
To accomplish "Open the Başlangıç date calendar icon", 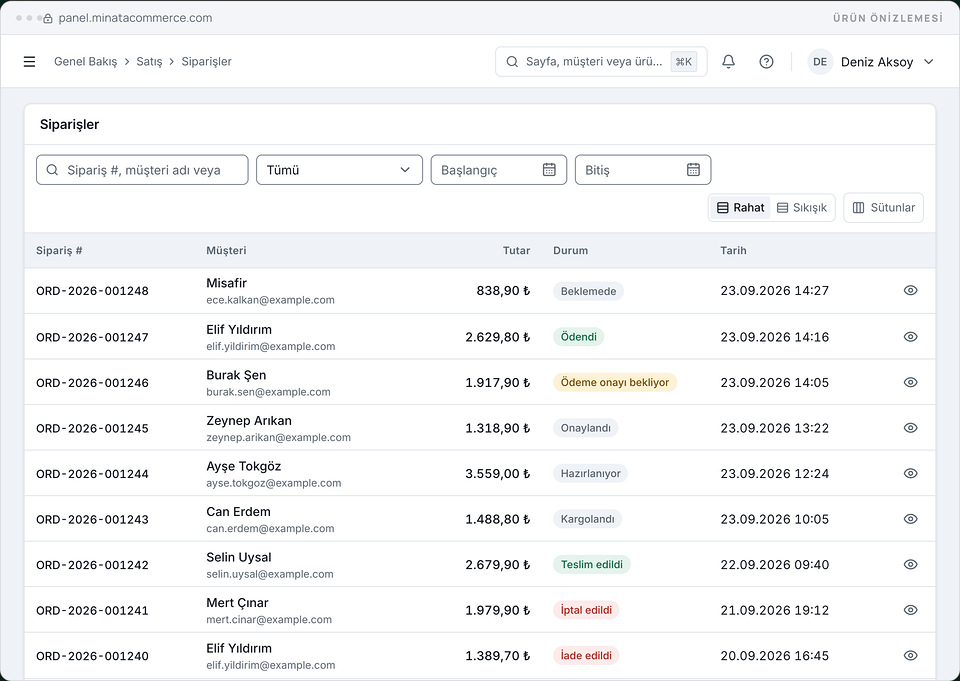I will coord(549,170).
